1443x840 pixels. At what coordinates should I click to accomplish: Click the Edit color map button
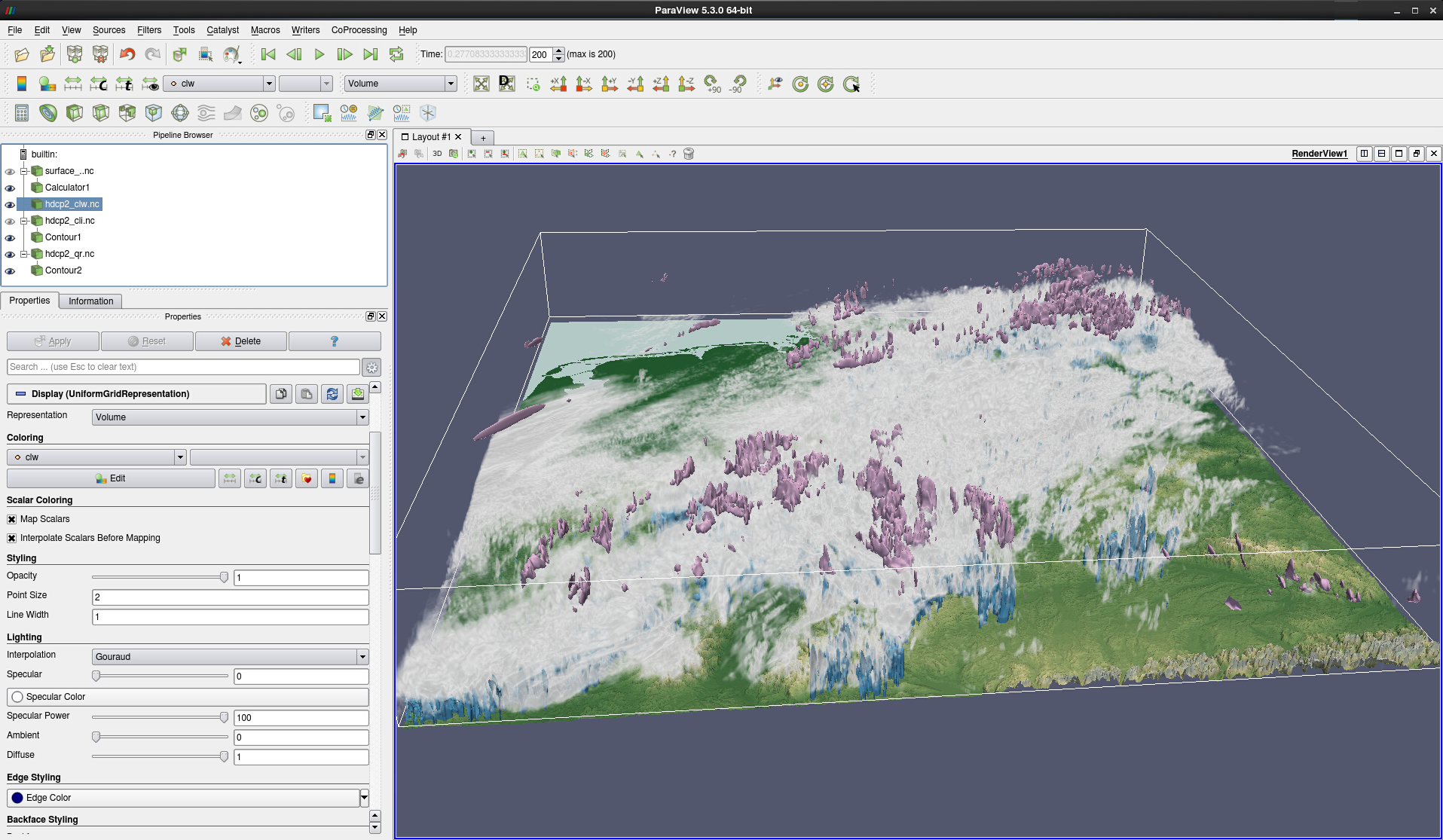(111, 478)
